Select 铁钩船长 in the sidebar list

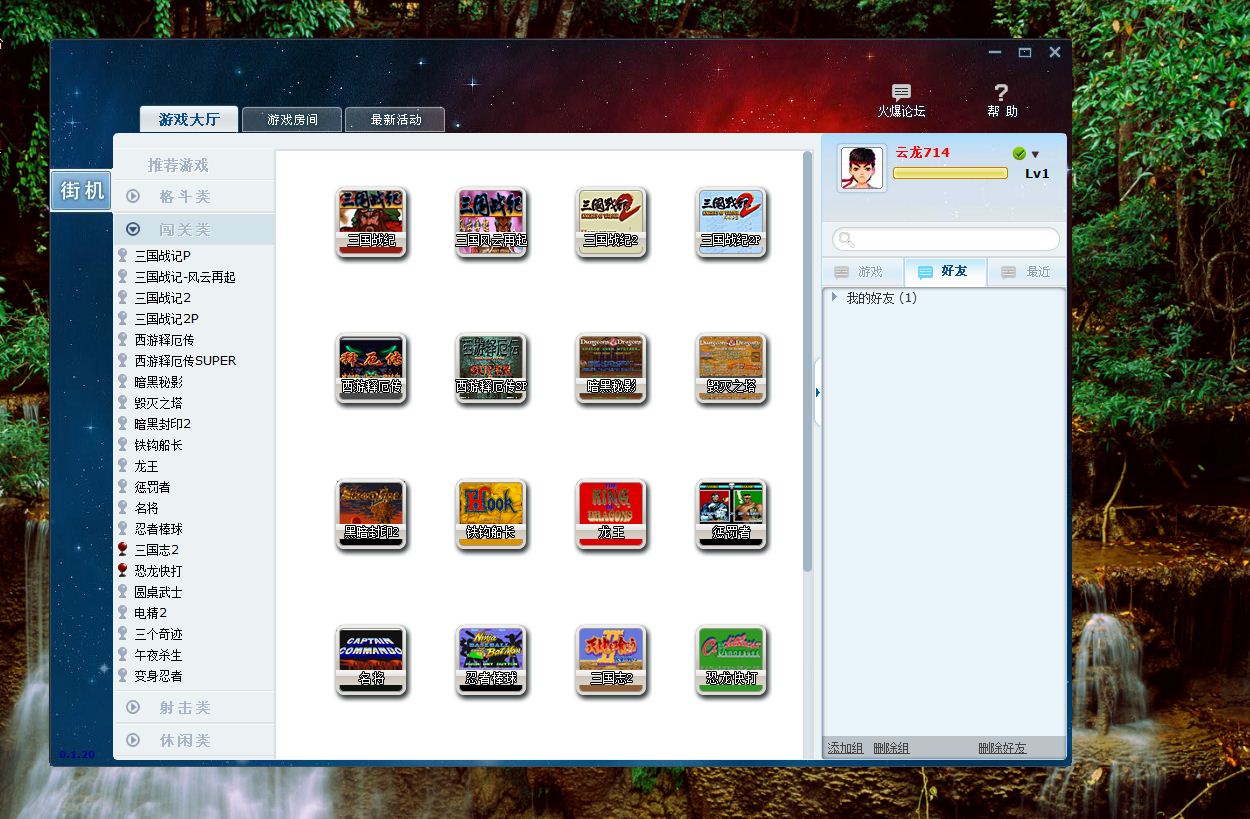(x=158, y=445)
